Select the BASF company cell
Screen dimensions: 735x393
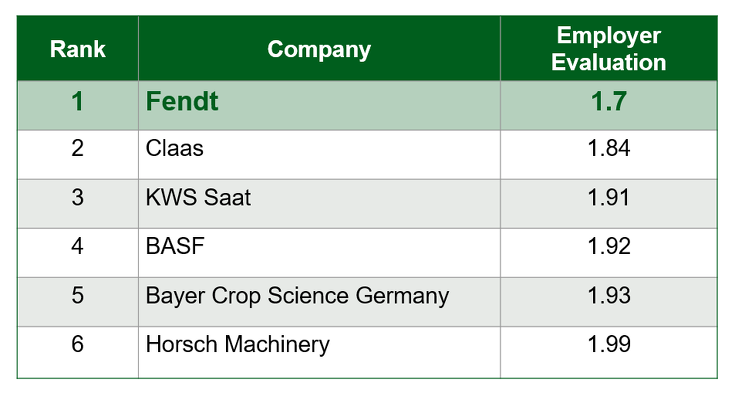click(x=319, y=253)
